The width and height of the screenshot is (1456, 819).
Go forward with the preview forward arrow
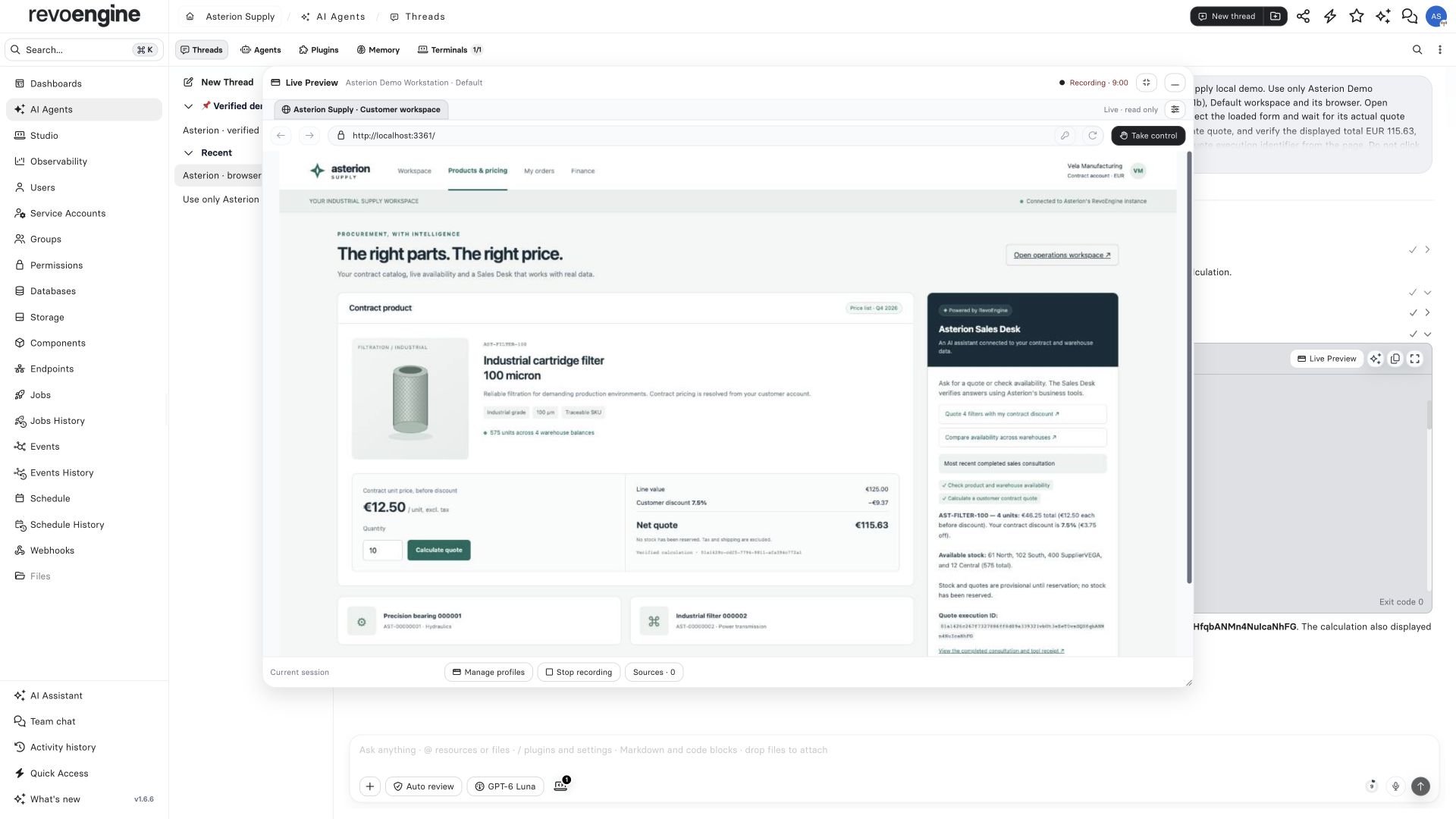click(309, 136)
